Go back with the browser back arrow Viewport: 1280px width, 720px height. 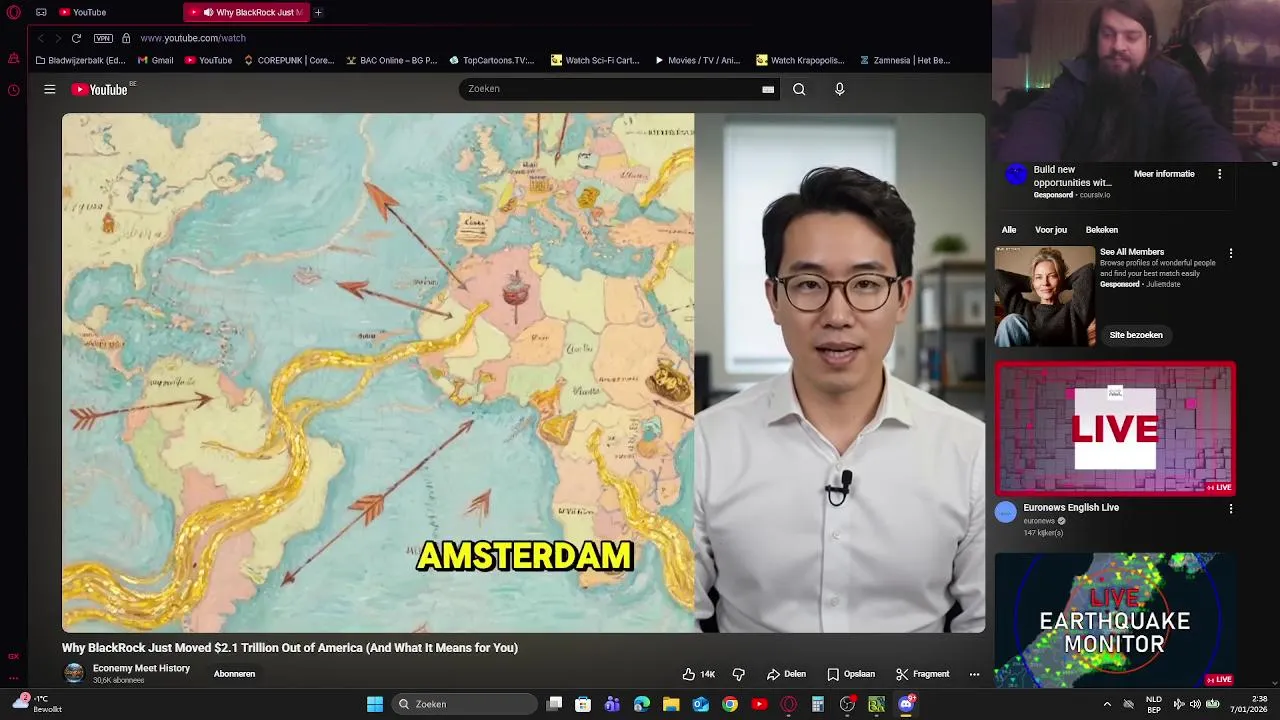tap(40, 38)
